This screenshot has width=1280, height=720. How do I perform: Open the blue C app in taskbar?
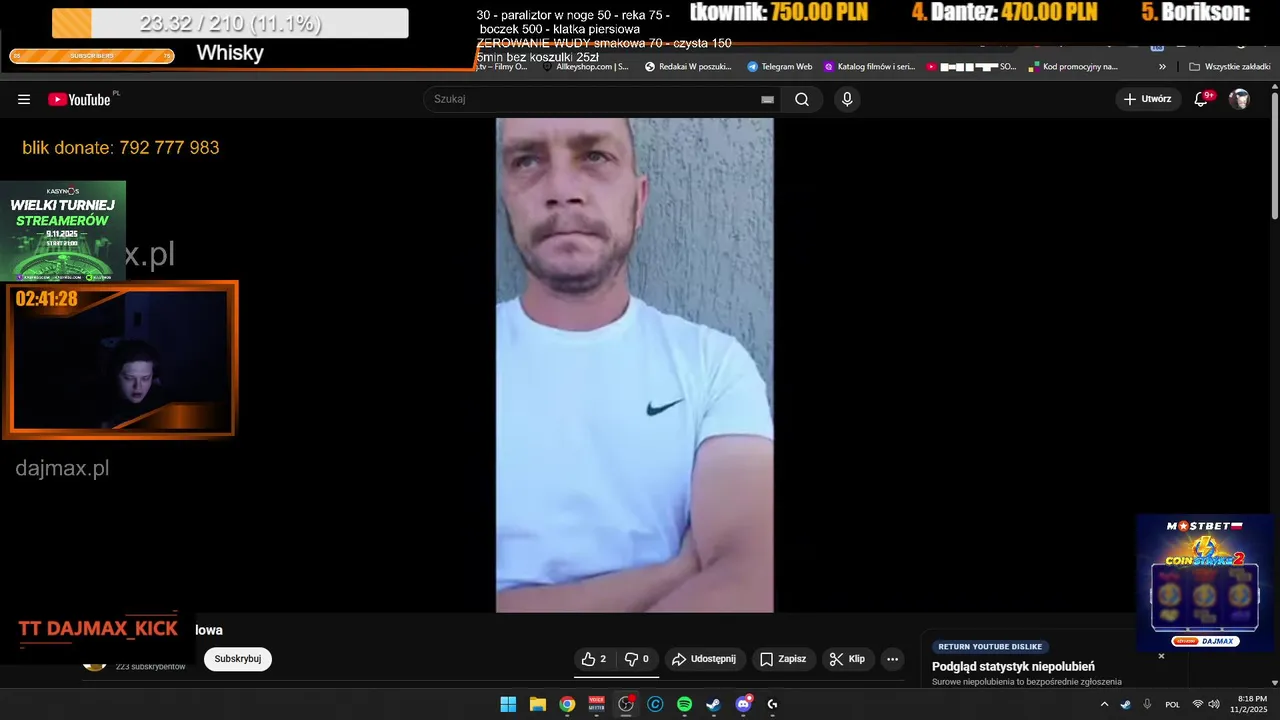655,704
